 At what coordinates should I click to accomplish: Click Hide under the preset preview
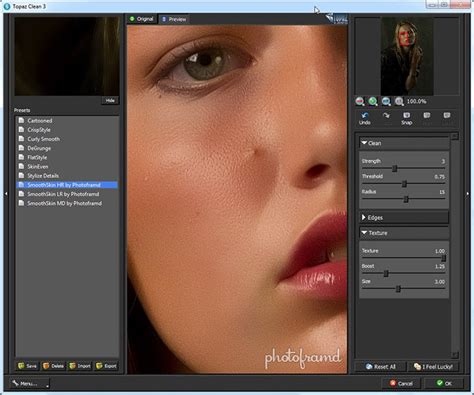click(110, 100)
